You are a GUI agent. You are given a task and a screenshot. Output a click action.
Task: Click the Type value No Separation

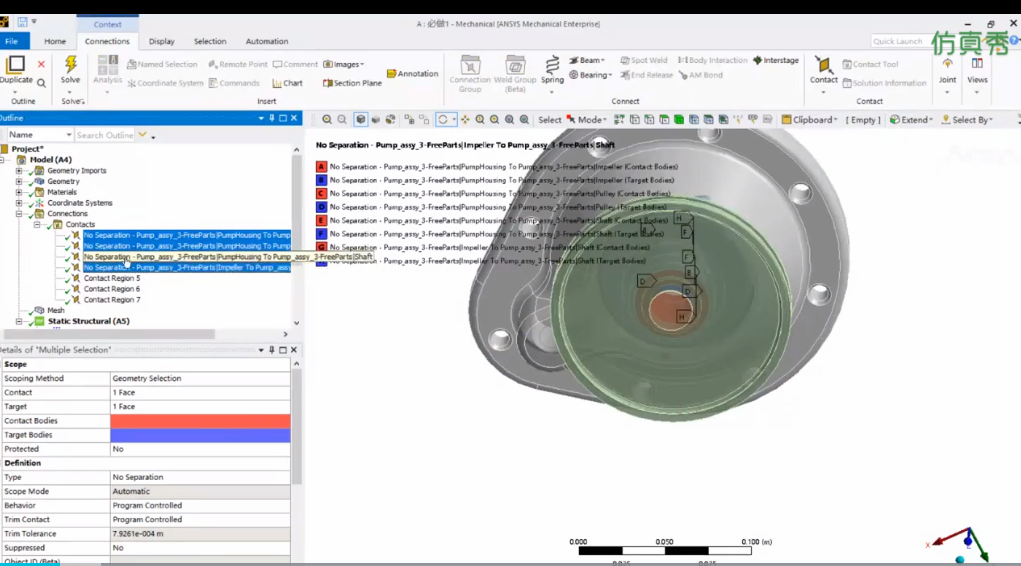pos(200,477)
